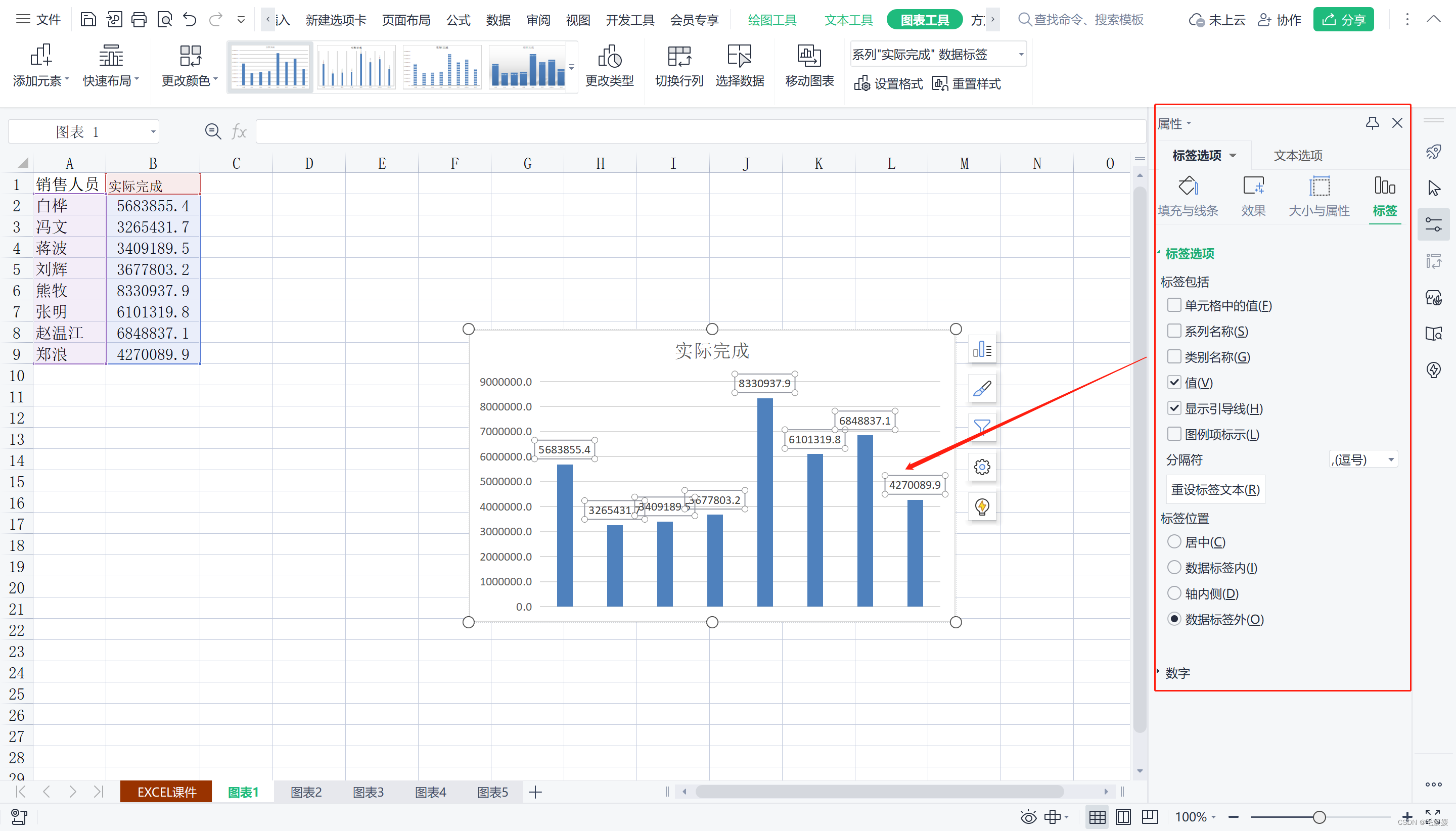Click the Undo arrow icon

coord(190,20)
